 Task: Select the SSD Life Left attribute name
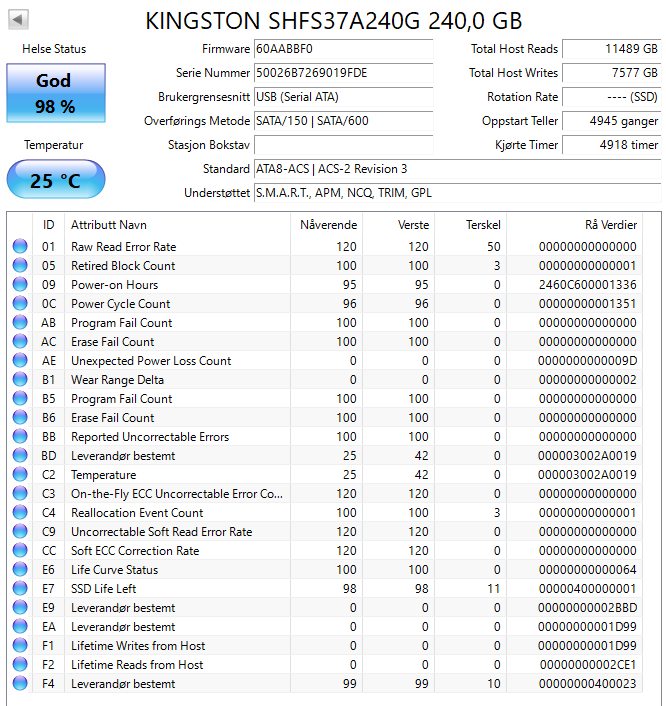[104, 589]
